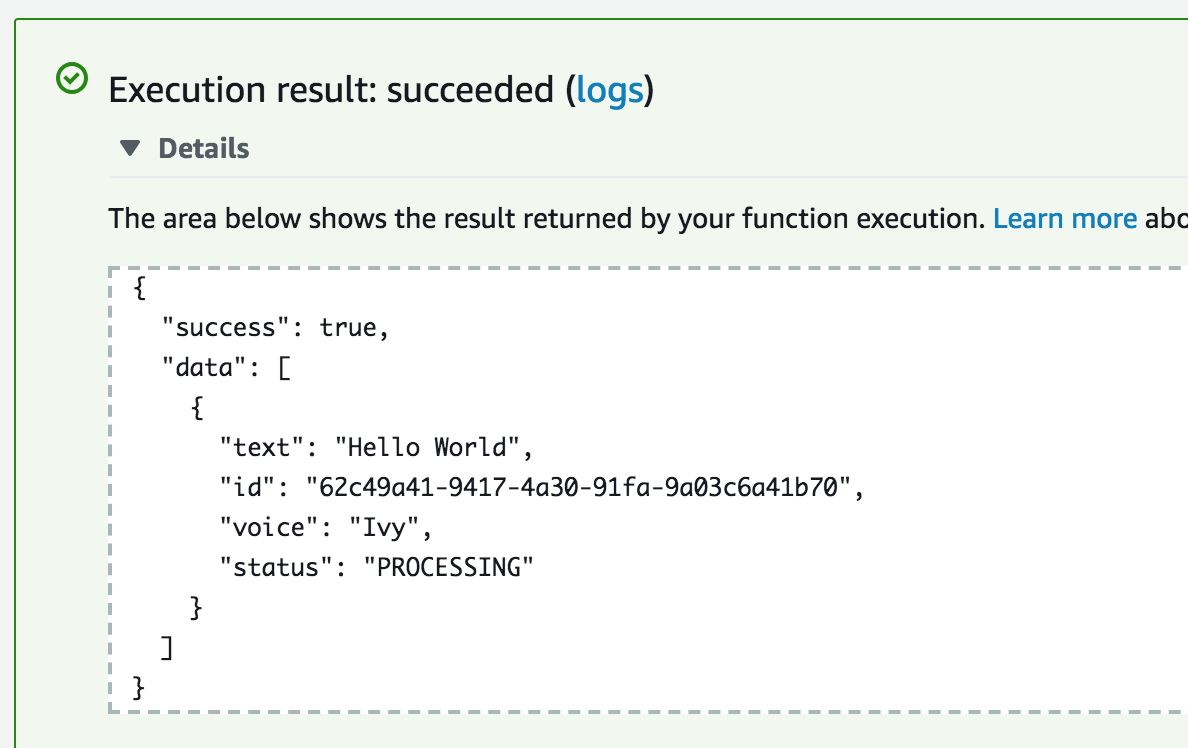This screenshot has width=1188, height=748.
Task: Click the Execution result: succeeded heading
Action: tap(381, 90)
